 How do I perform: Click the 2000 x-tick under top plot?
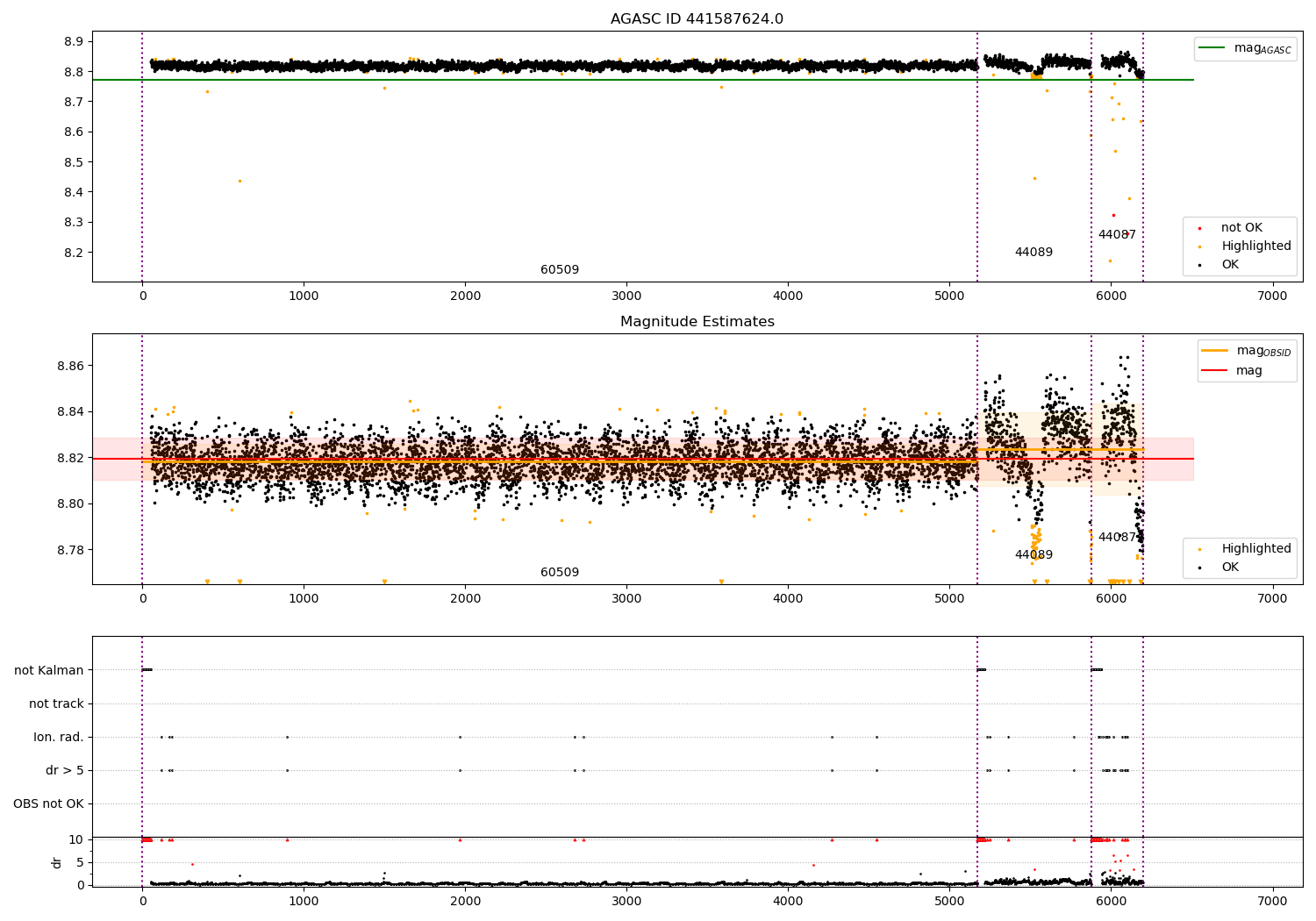coord(465,296)
